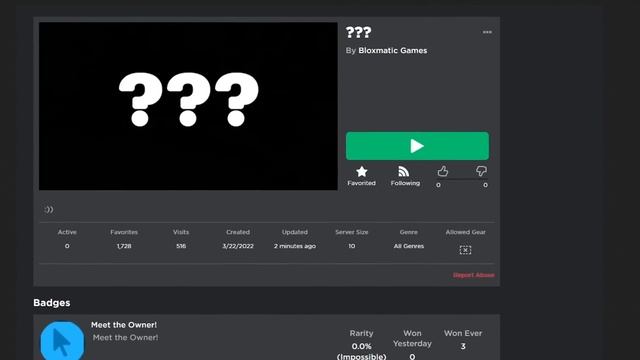640x360 pixels.
Task: Click the Rarity 0.0% value
Action: coord(361,346)
